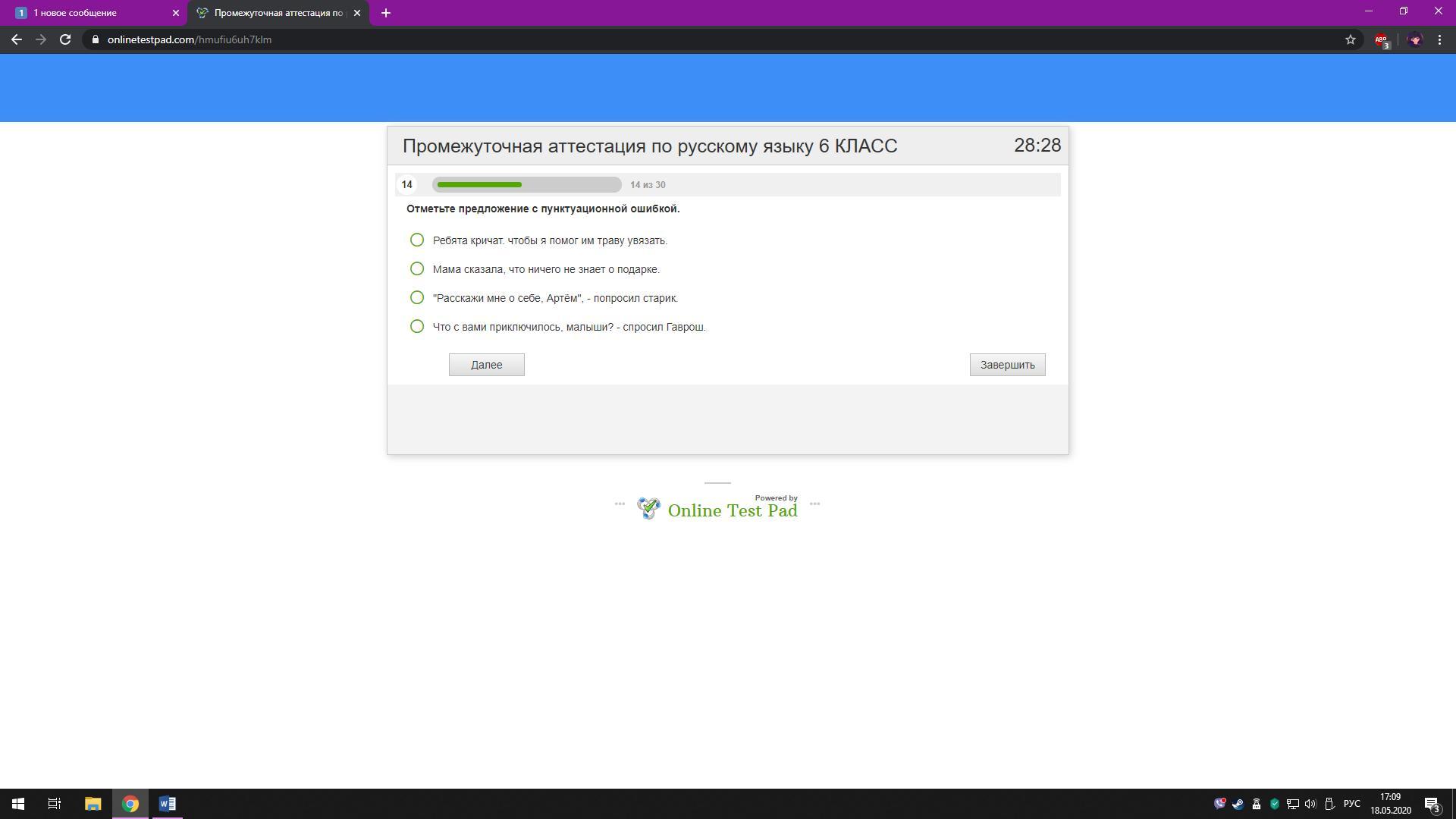This screenshot has width=1456, height=819.
Task: Select answer "Мама сказала, что ничего не знает"
Action: tap(417, 269)
